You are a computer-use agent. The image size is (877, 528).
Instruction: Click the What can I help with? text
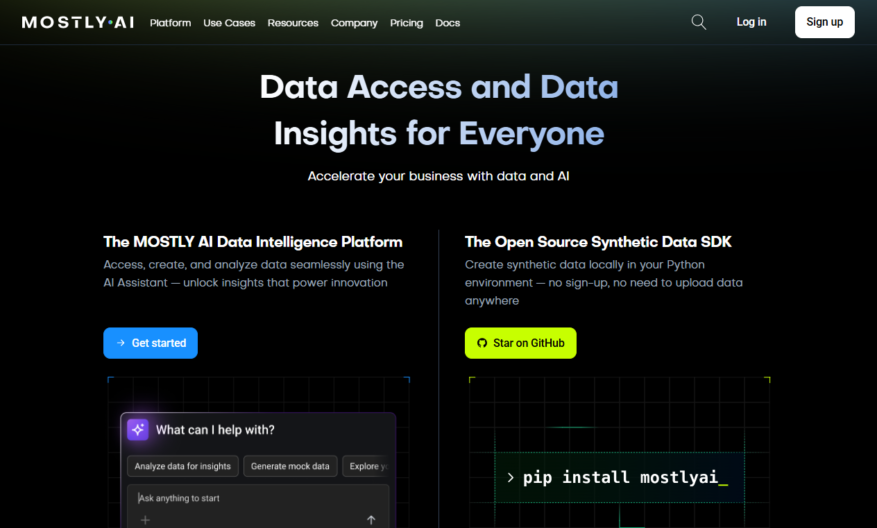[215, 430]
